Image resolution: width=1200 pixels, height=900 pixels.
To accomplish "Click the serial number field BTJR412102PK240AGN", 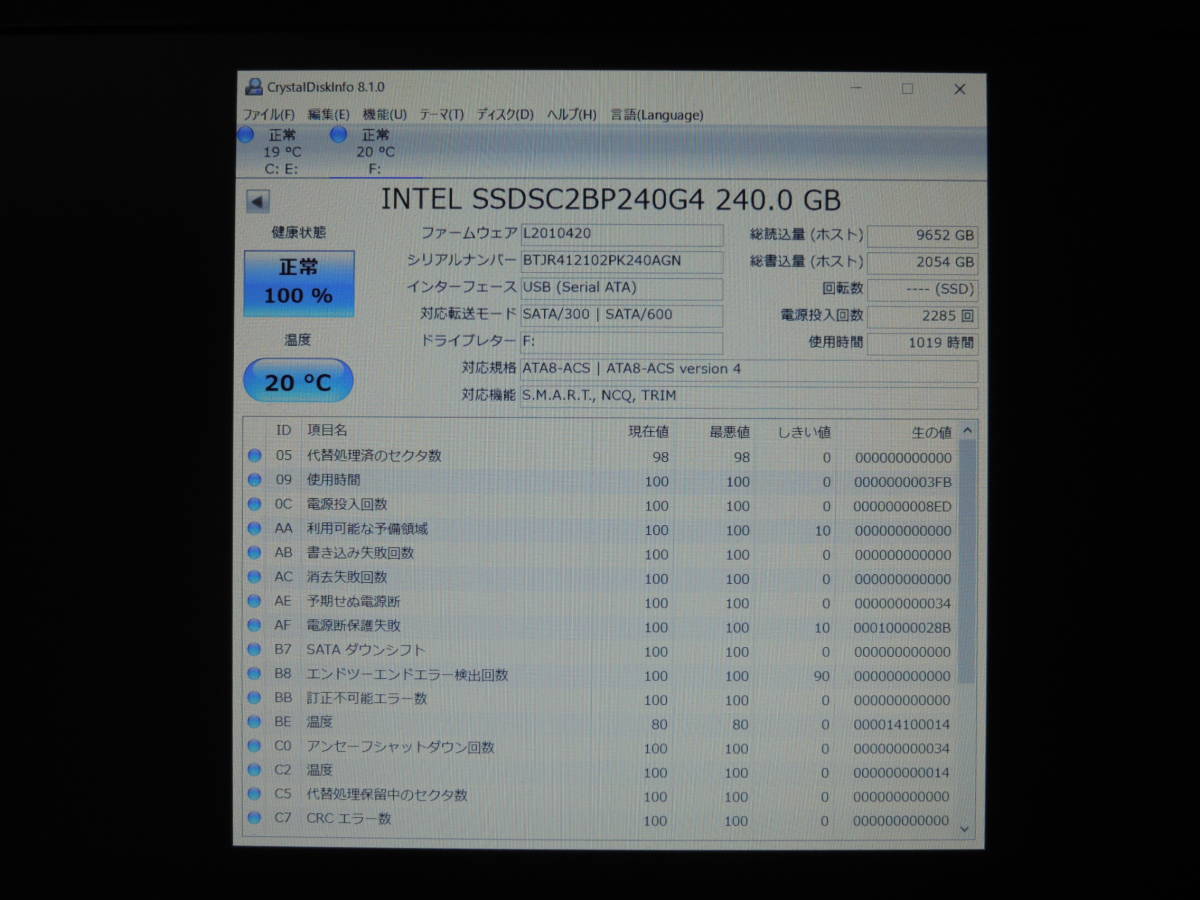I will coord(621,261).
